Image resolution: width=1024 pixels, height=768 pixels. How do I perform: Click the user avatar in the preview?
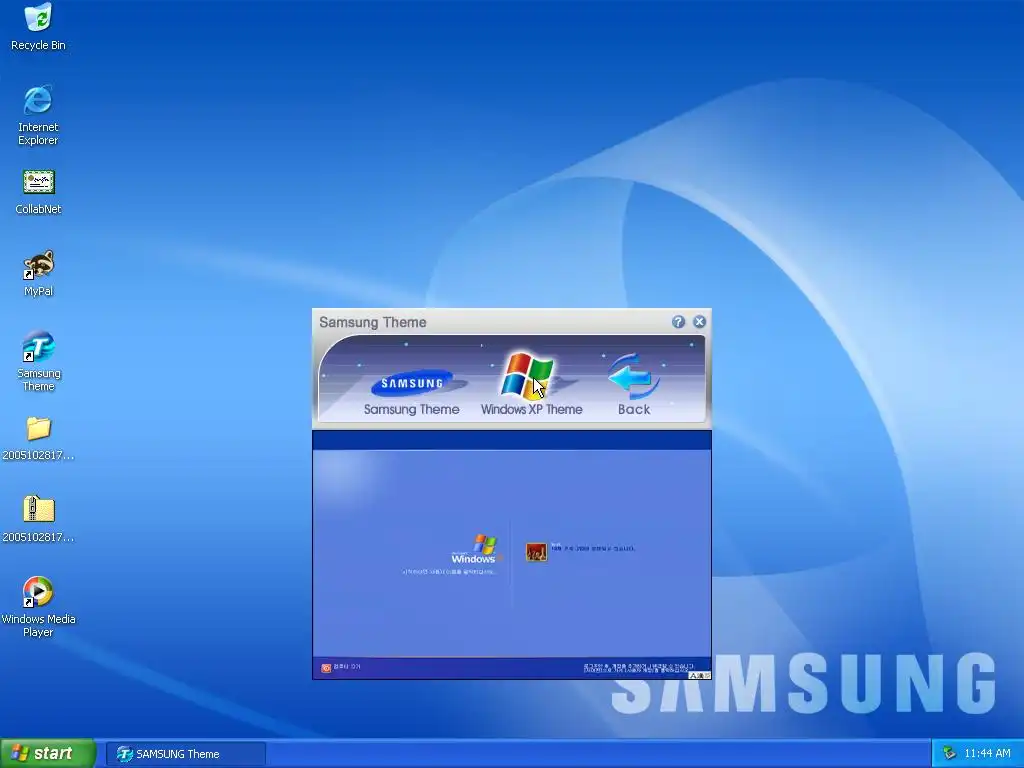click(x=536, y=552)
